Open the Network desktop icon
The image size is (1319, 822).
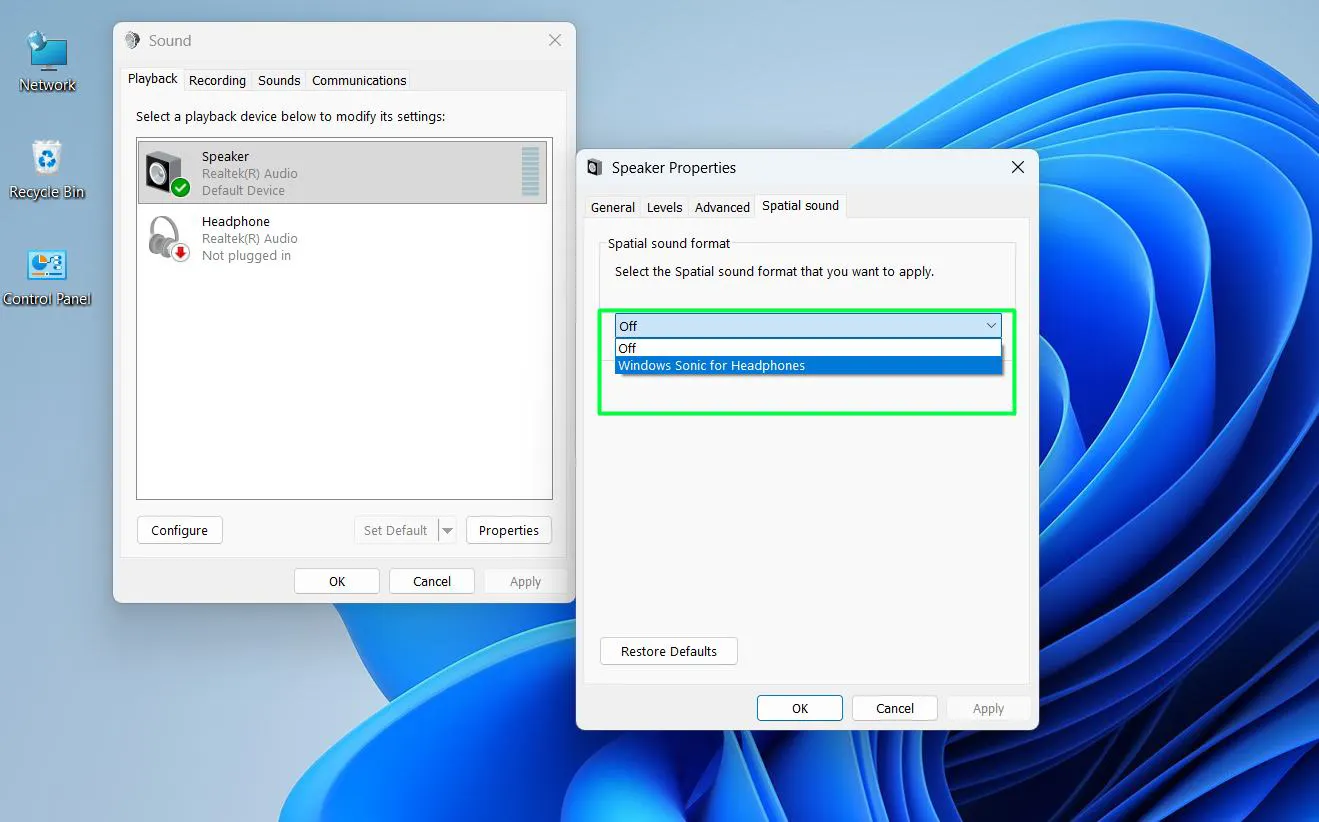coord(46,48)
